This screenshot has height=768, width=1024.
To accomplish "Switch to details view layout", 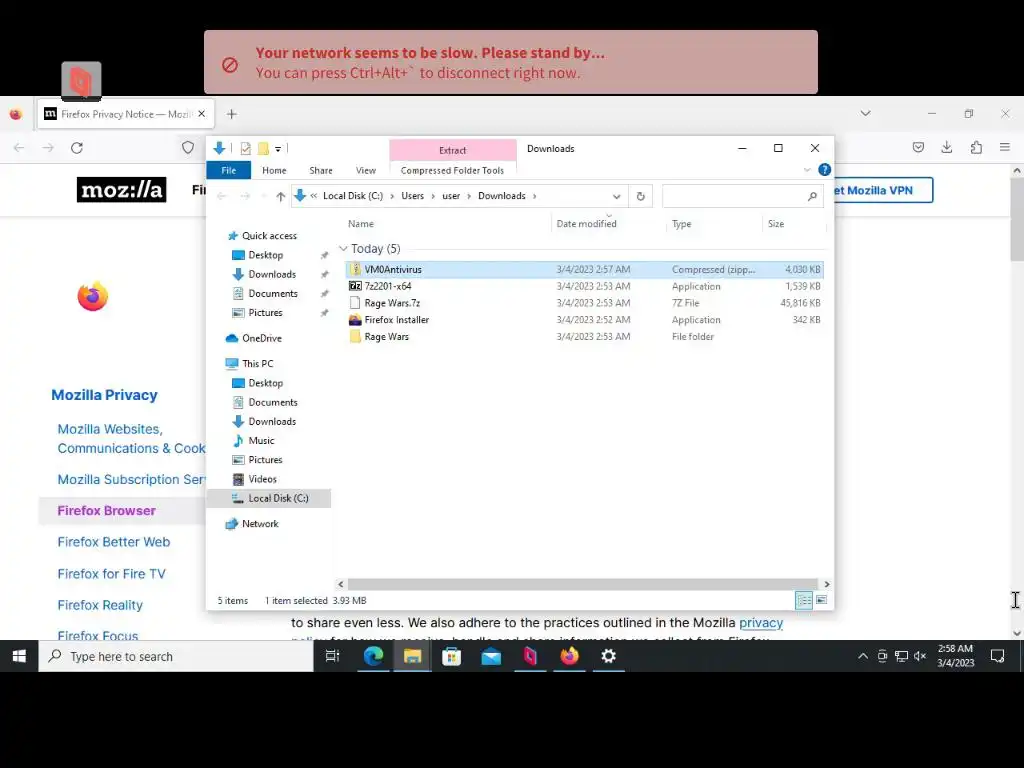I will 804,600.
